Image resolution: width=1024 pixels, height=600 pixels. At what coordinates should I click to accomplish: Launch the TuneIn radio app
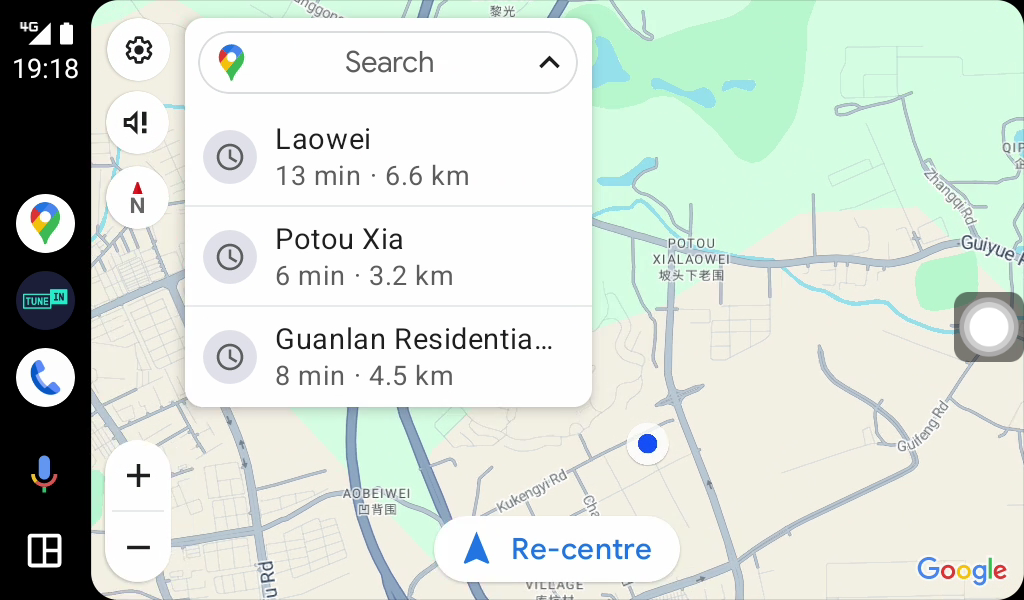[46, 300]
